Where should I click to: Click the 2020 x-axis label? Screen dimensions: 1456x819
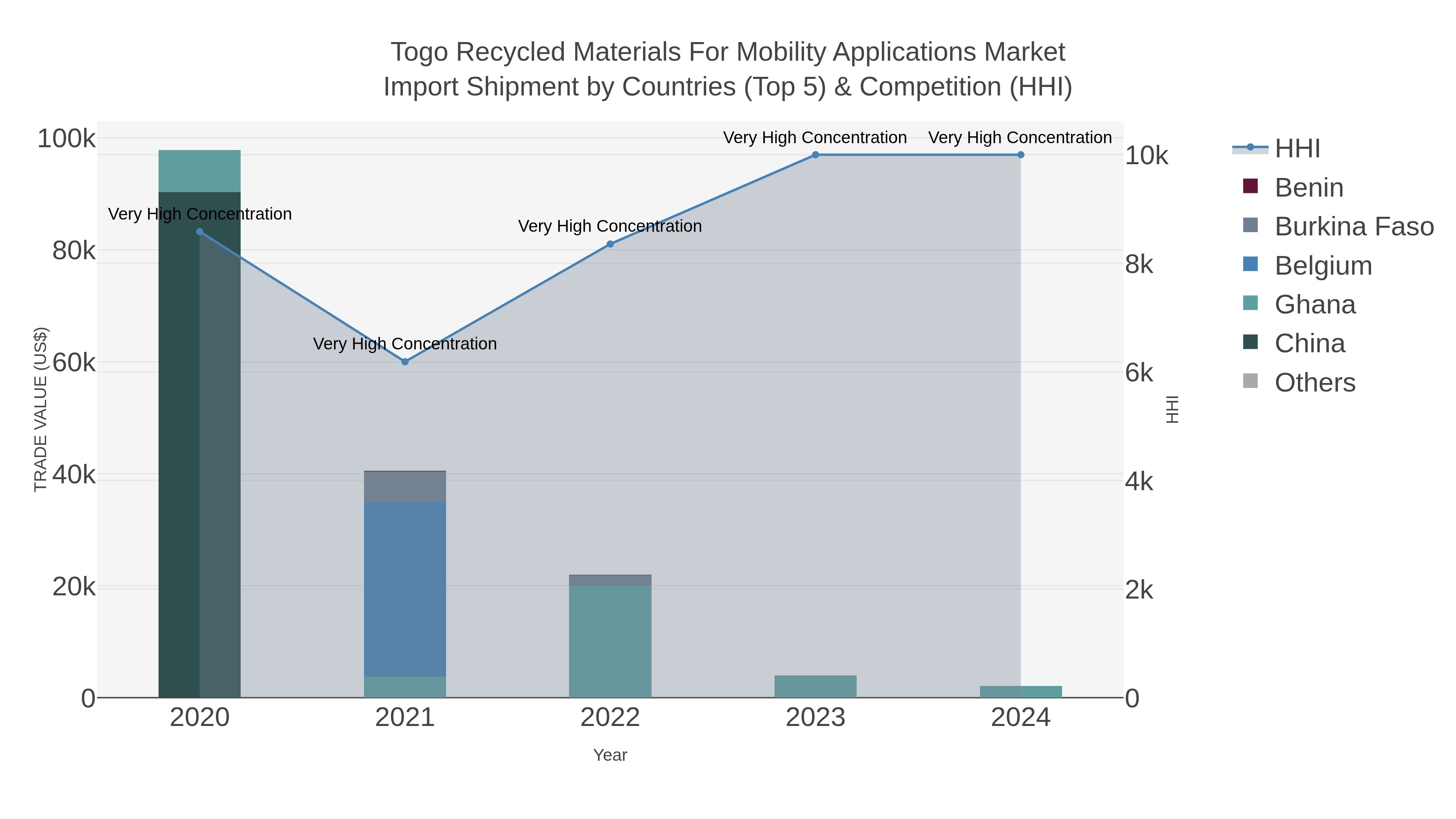tap(199, 718)
